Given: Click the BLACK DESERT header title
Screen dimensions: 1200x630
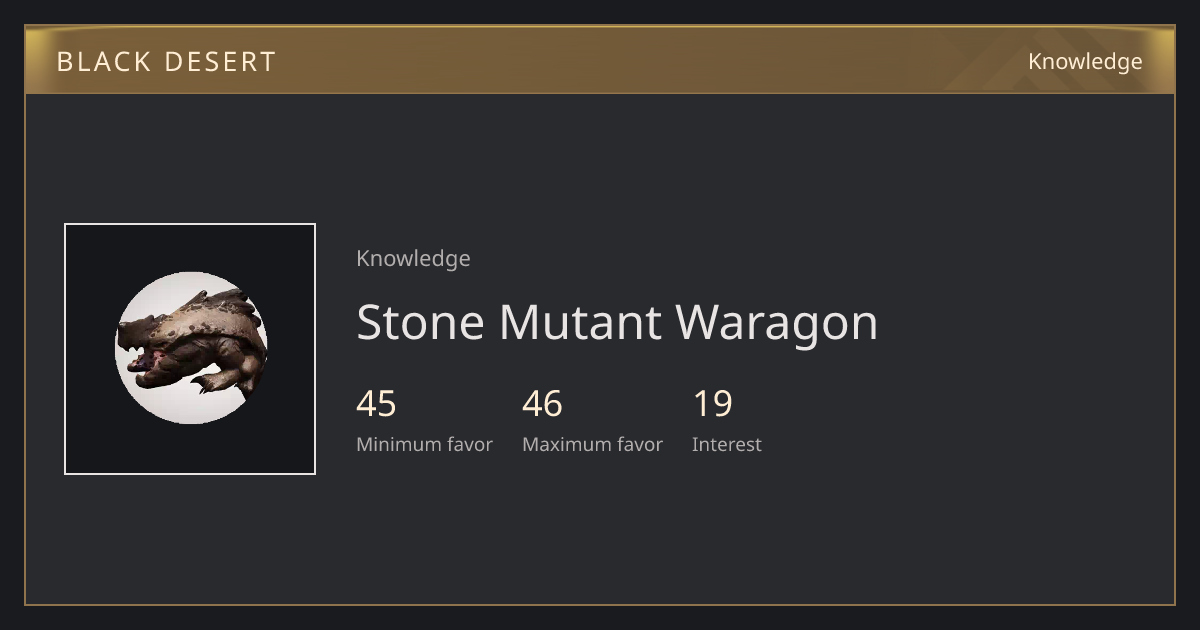Looking at the screenshot, I should tap(166, 62).
